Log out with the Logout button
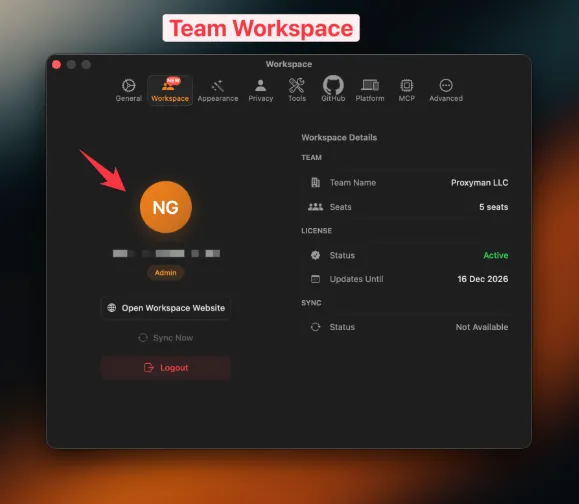This screenshot has width=579, height=504. coord(166,368)
